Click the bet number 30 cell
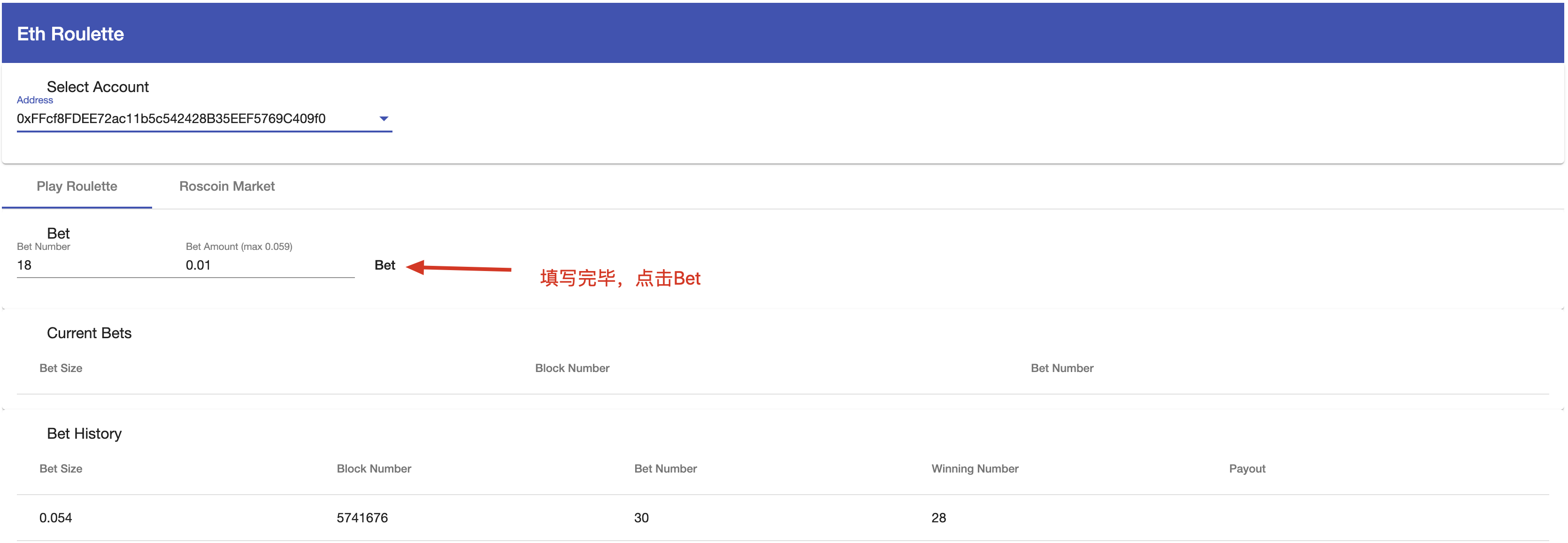 click(x=642, y=518)
